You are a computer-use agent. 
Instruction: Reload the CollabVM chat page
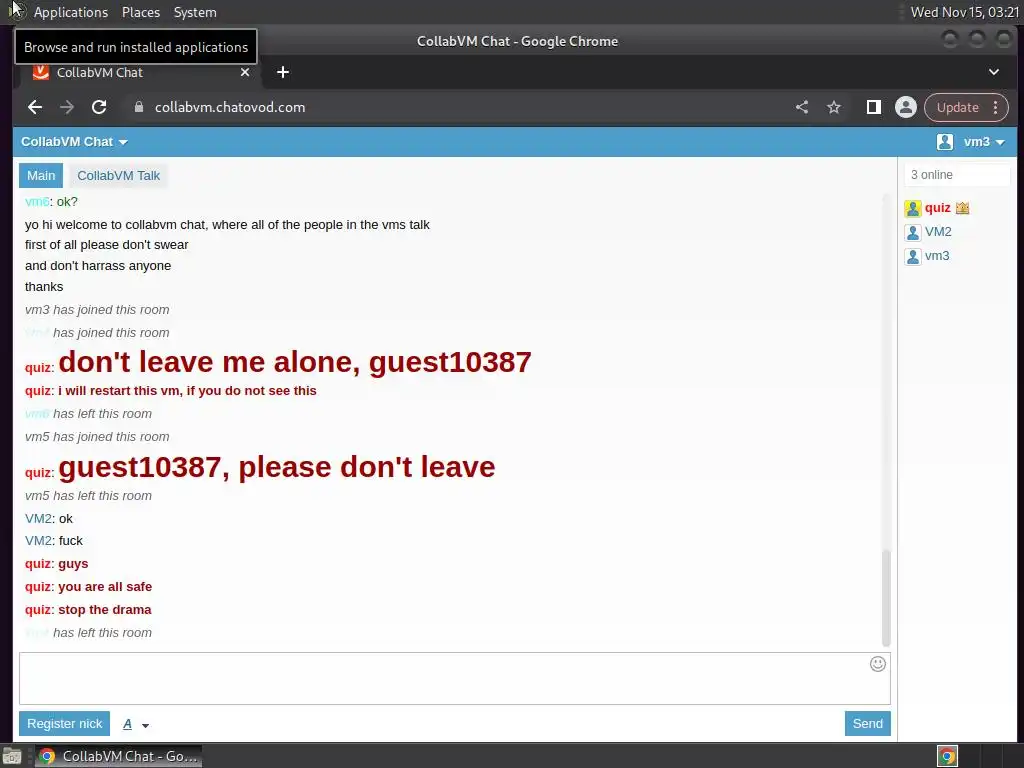pyautogui.click(x=99, y=107)
